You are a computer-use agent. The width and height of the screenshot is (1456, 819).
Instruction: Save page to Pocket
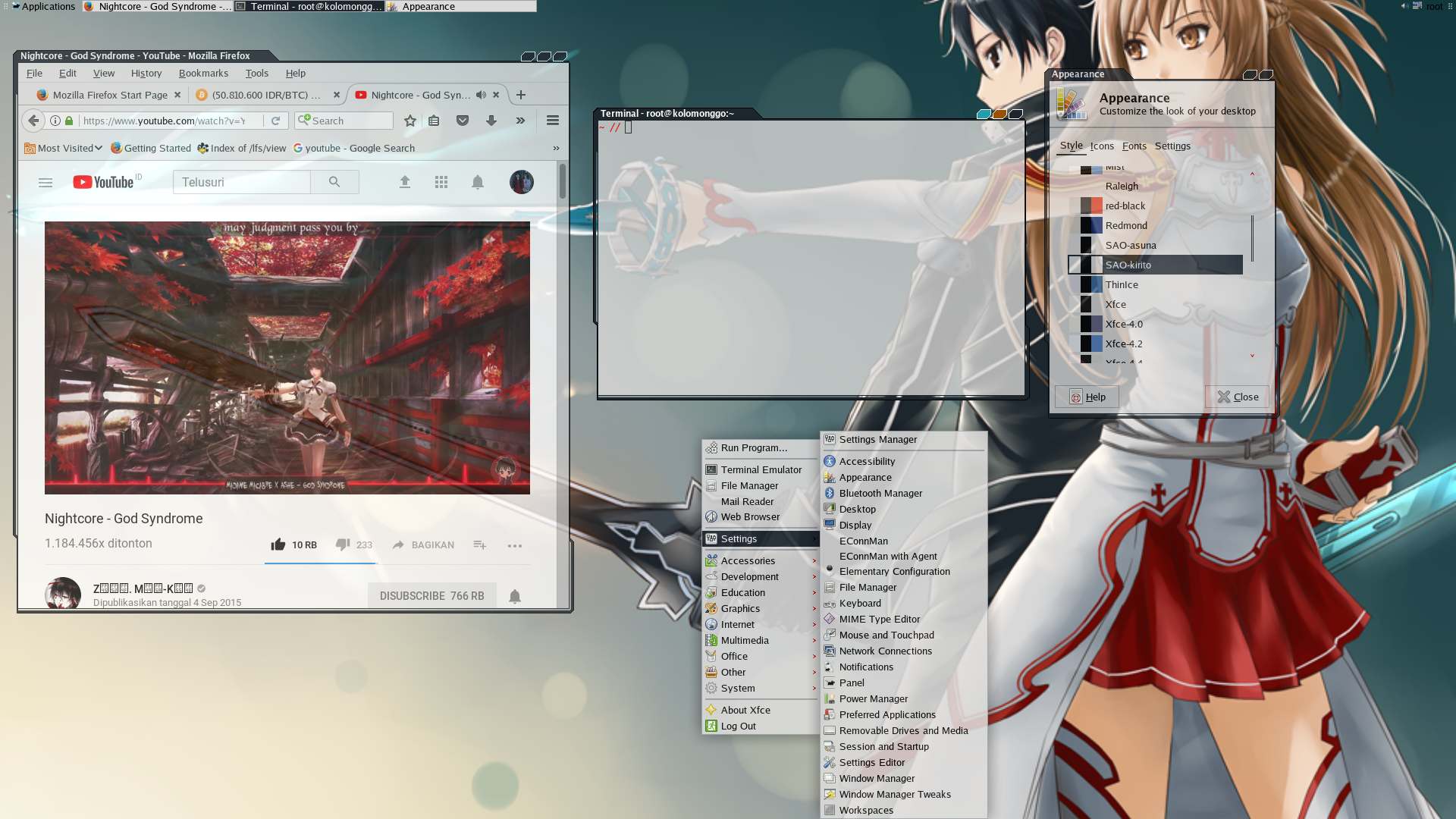[x=463, y=121]
